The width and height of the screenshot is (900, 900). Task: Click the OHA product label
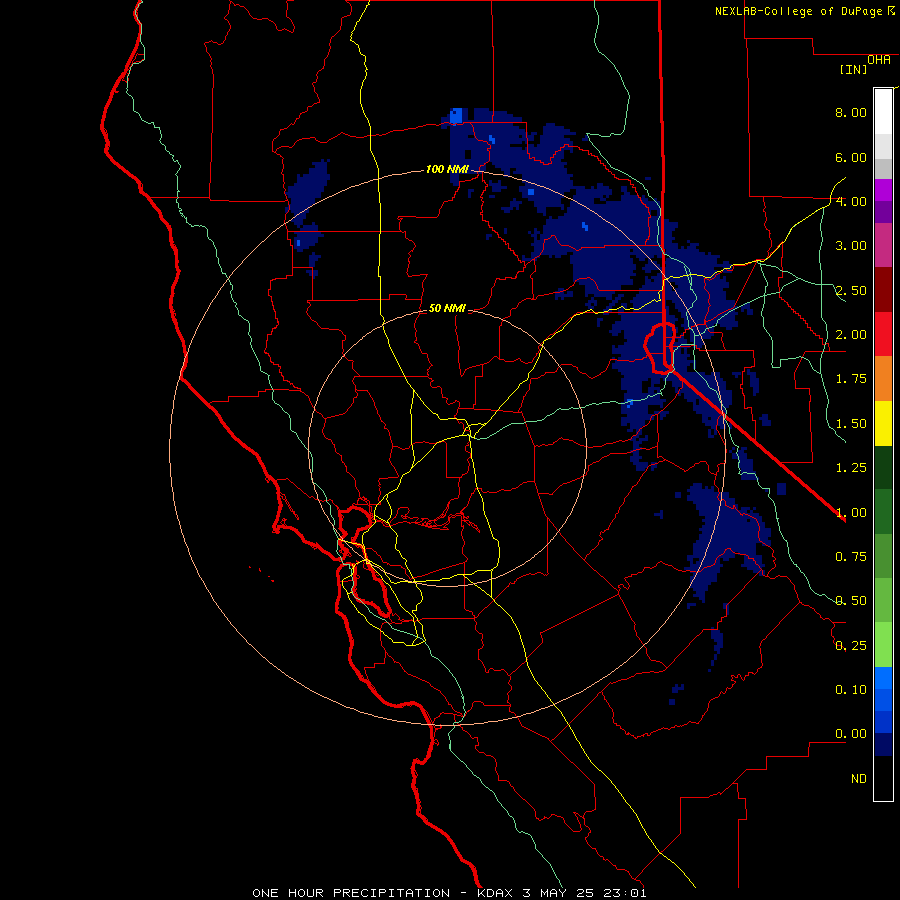tap(879, 60)
